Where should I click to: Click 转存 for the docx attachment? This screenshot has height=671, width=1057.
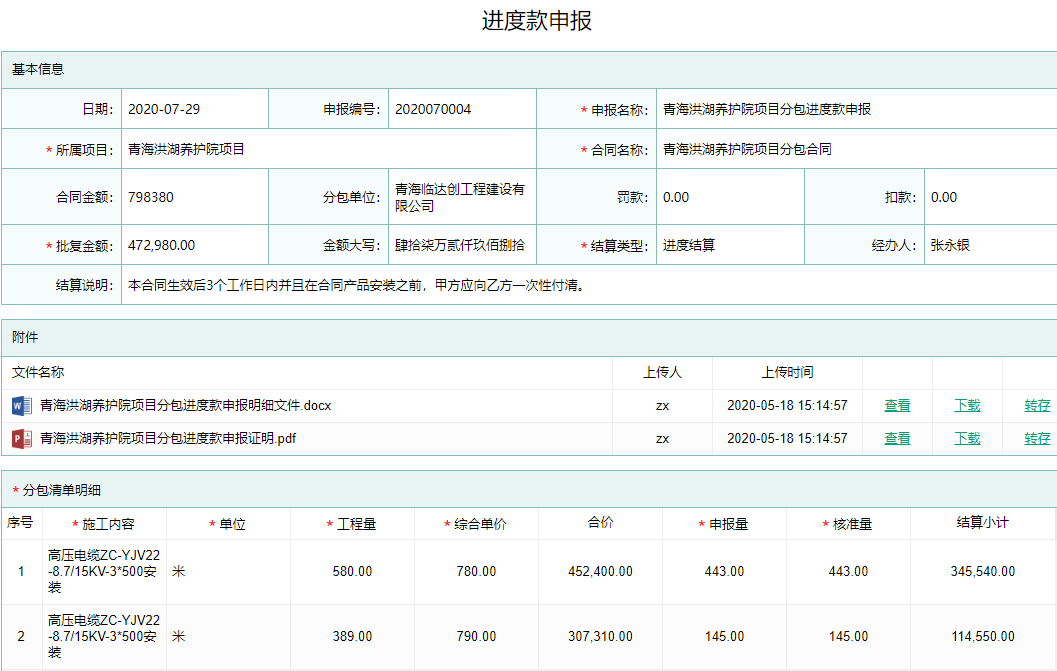[1037, 406]
